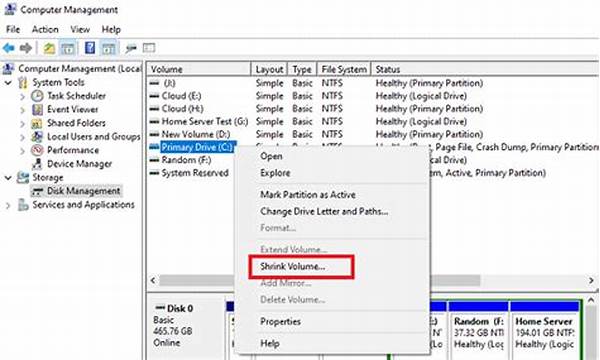
Task: Click the Show/Hide Console Tree toolbar icon
Action: coord(68,48)
